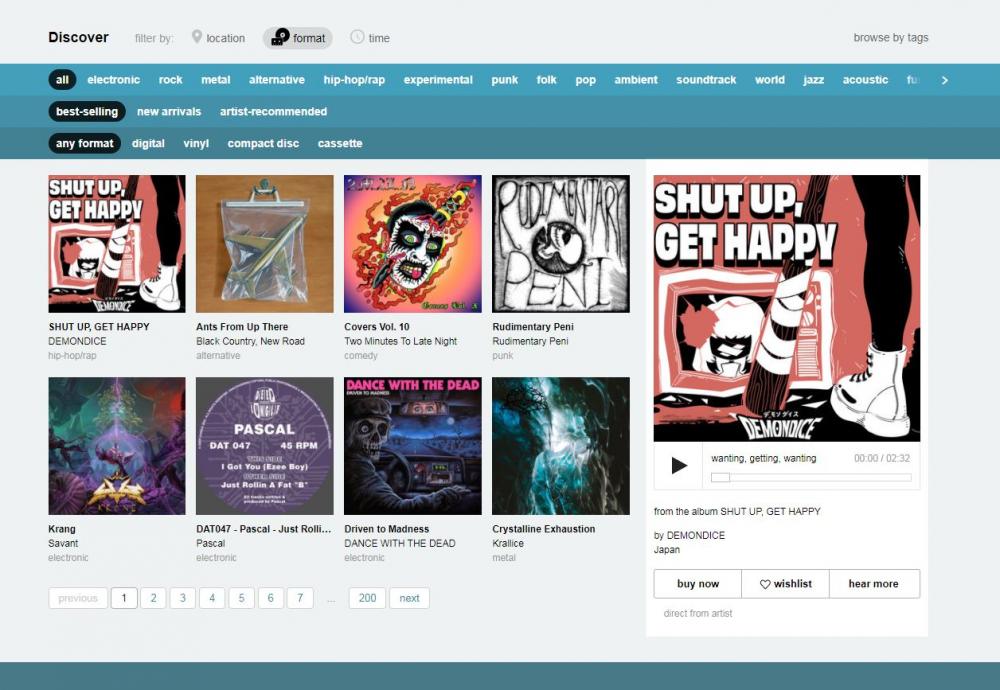The image size is (1000, 690).
Task: Click the time filter clock icon
Action: 357,37
